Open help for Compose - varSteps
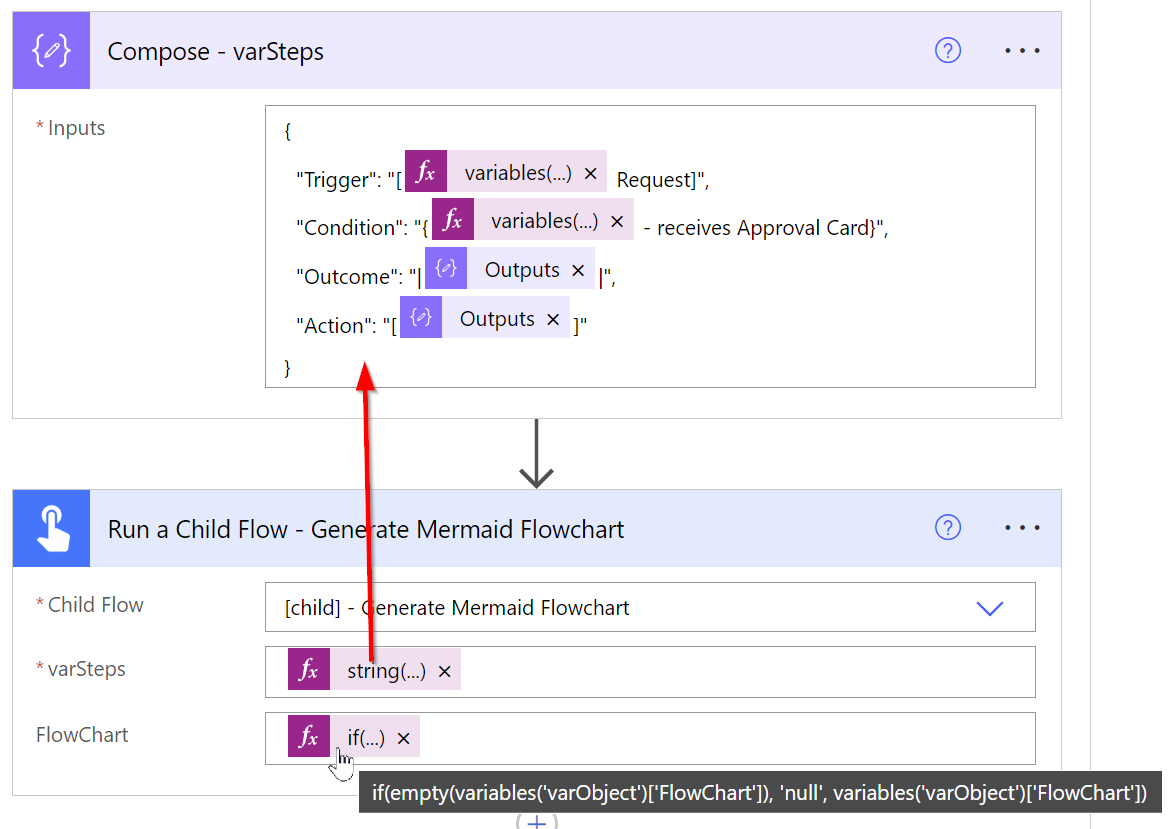This screenshot has height=829, width=1170. [948, 50]
